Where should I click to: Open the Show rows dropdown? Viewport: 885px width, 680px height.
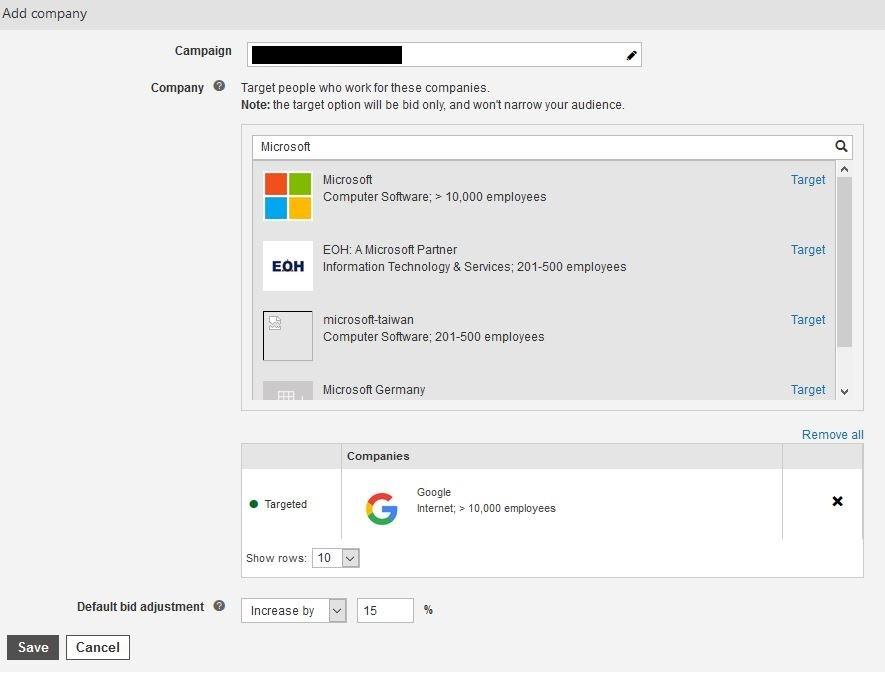point(335,558)
